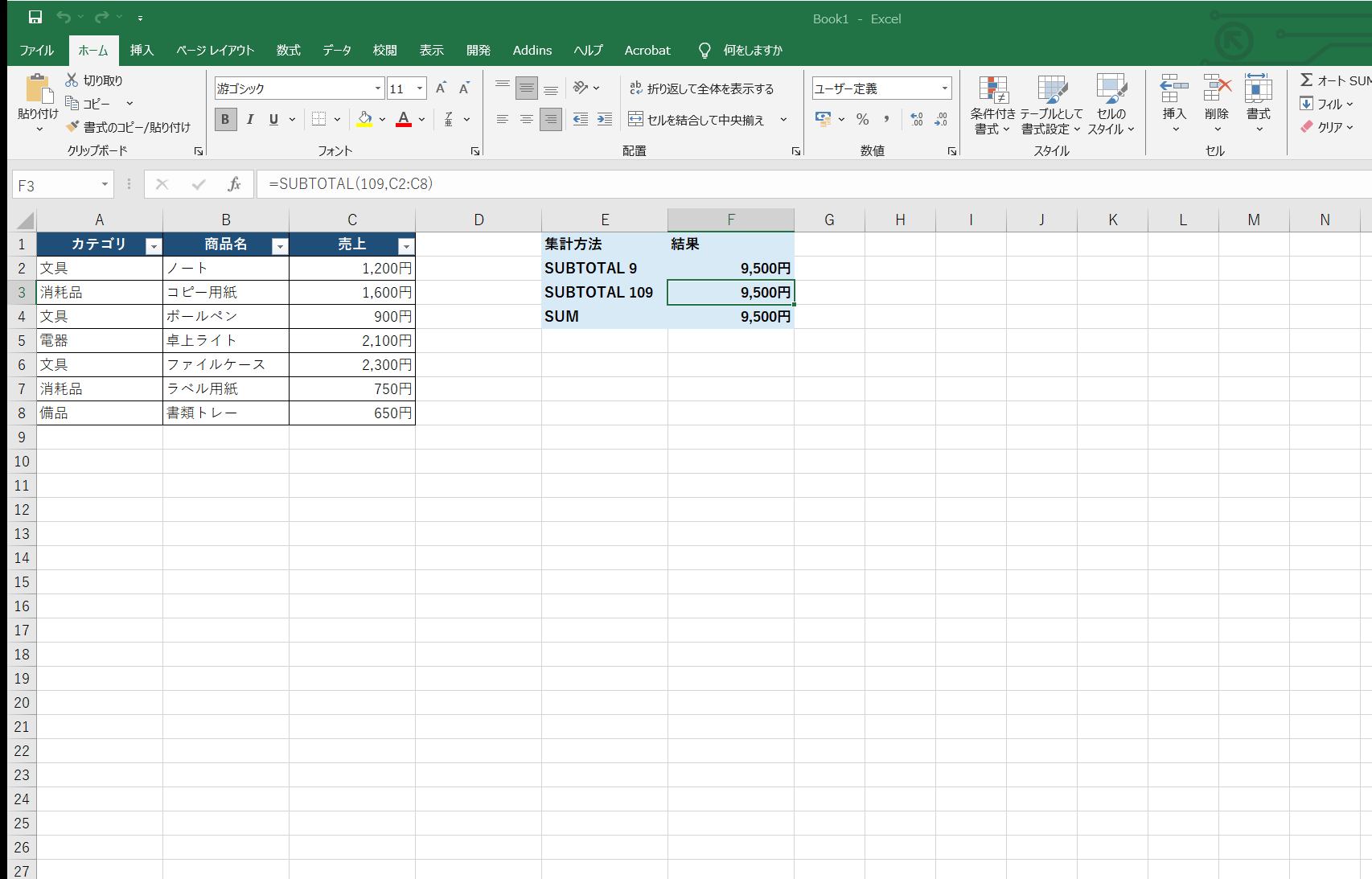Expand the font name 游ゴシック dropdown

(x=378, y=88)
